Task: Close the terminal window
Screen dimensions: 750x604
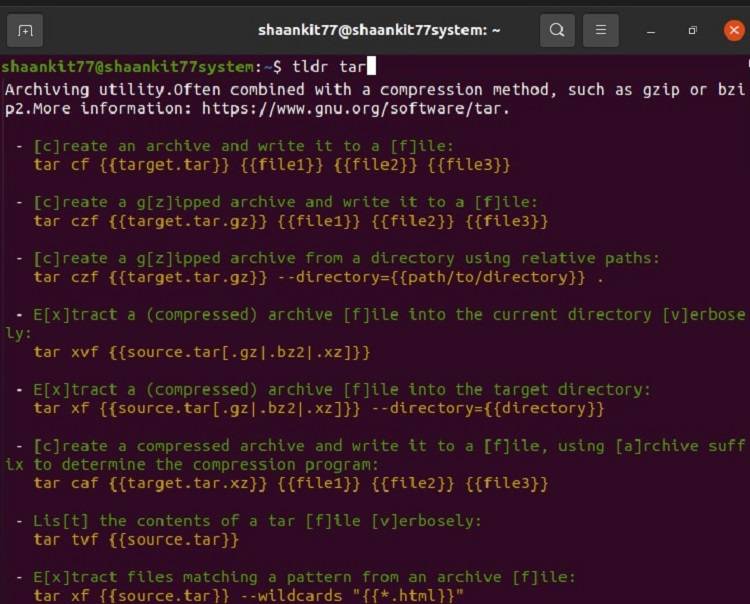Action: pyautogui.click(x=734, y=31)
